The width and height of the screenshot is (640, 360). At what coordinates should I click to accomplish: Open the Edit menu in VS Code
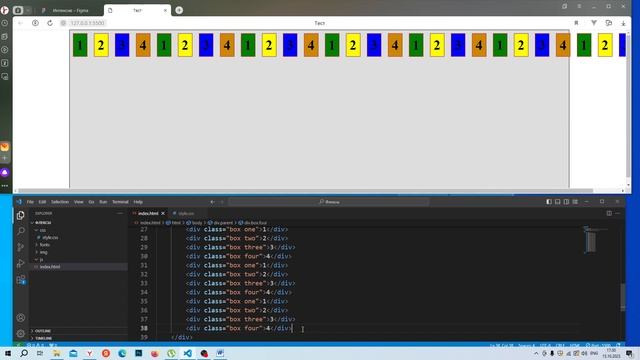tap(42, 202)
